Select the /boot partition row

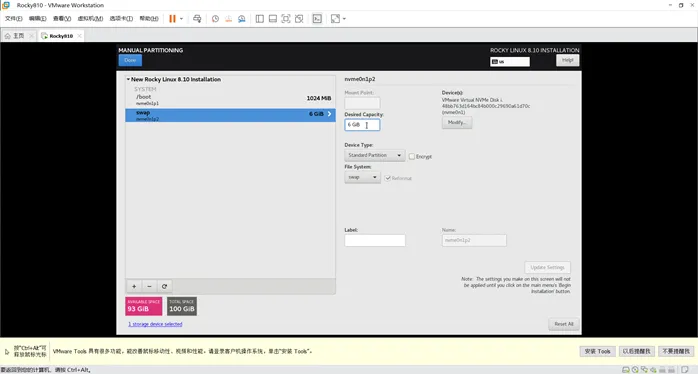coord(230,99)
